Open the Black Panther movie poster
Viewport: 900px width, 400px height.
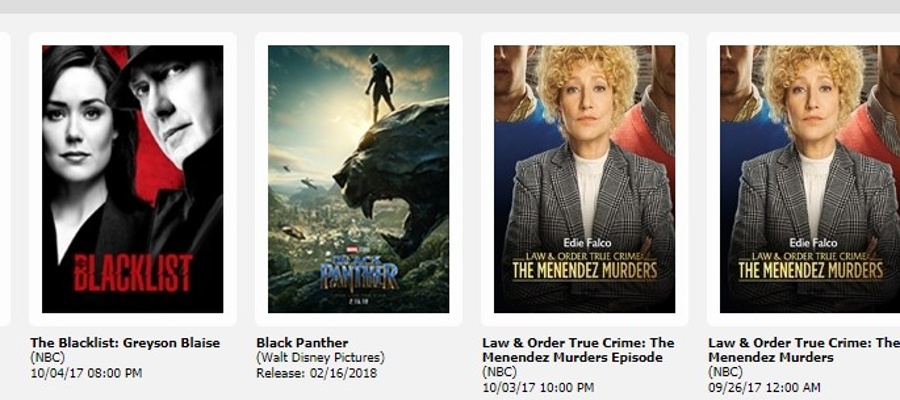click(359, 179)
